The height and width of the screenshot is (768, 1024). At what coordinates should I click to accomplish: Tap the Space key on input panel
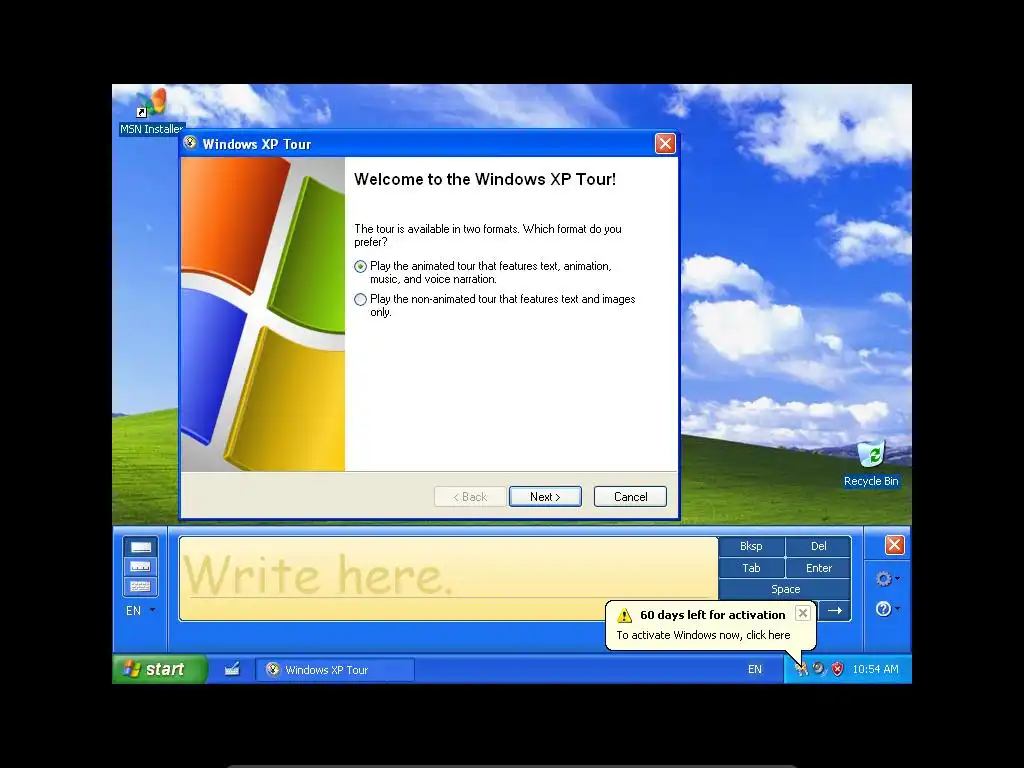pos(785,589)
